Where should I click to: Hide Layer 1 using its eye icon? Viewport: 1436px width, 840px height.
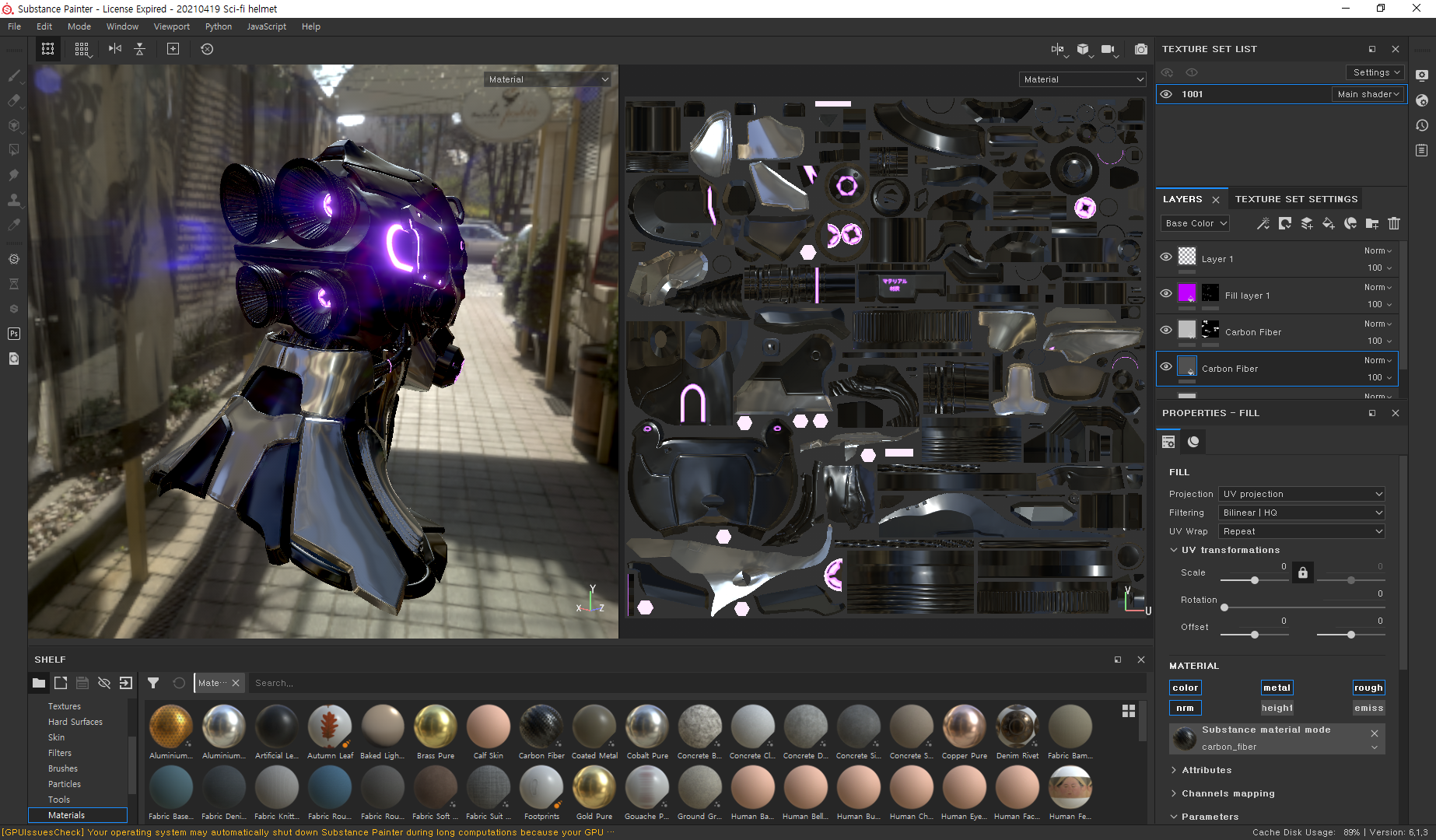pos(1166,257)
